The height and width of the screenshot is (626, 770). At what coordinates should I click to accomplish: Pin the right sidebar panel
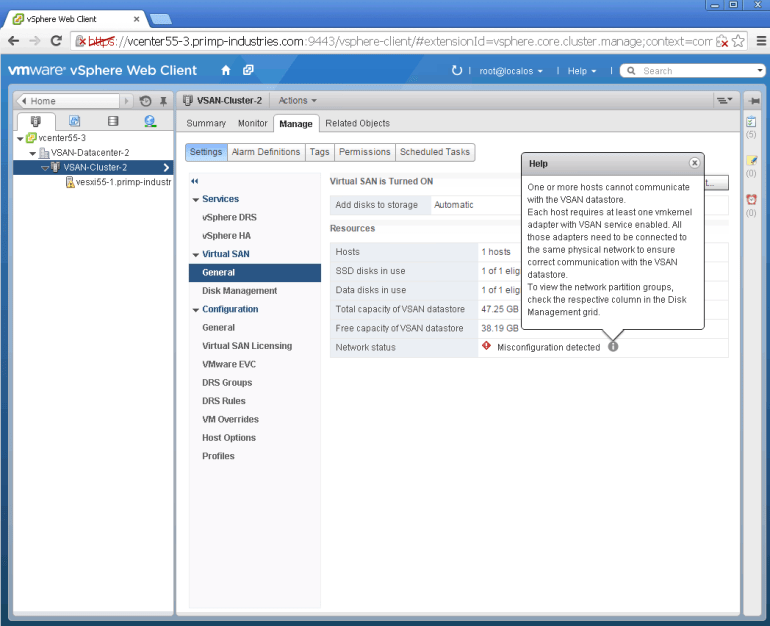[754, 101]
